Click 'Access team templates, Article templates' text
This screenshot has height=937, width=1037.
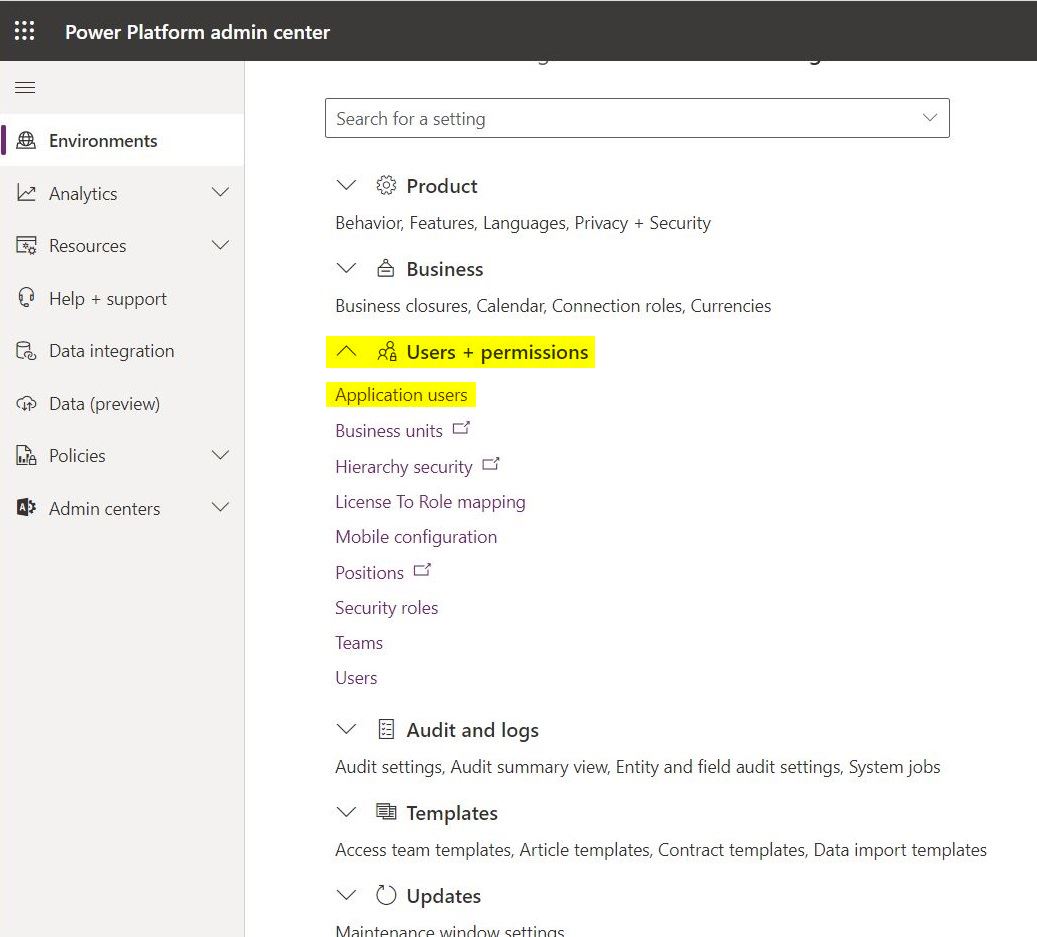click(493, 850)
